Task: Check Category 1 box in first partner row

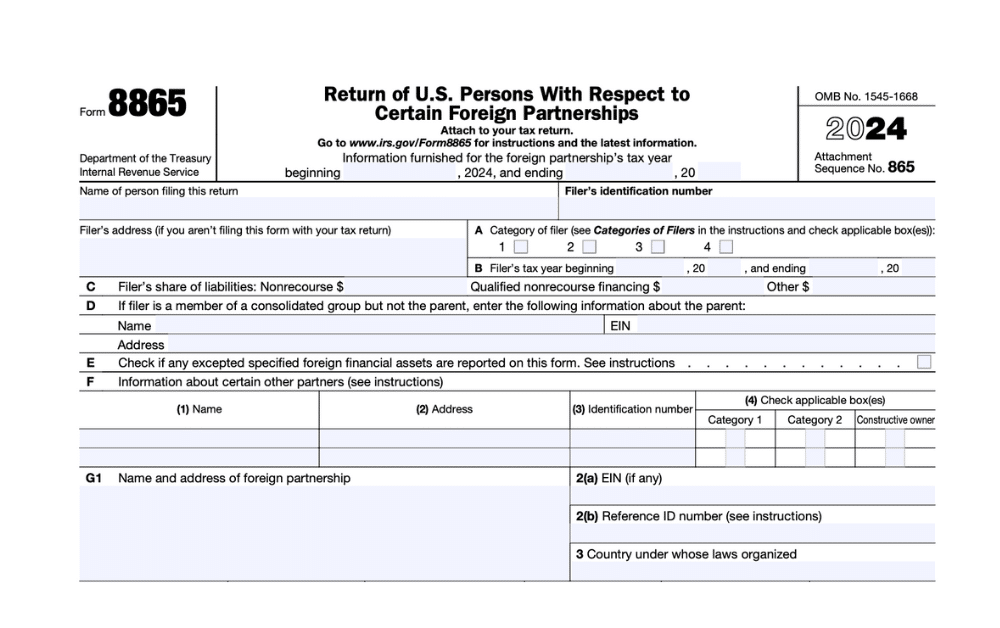Action: 735,438
